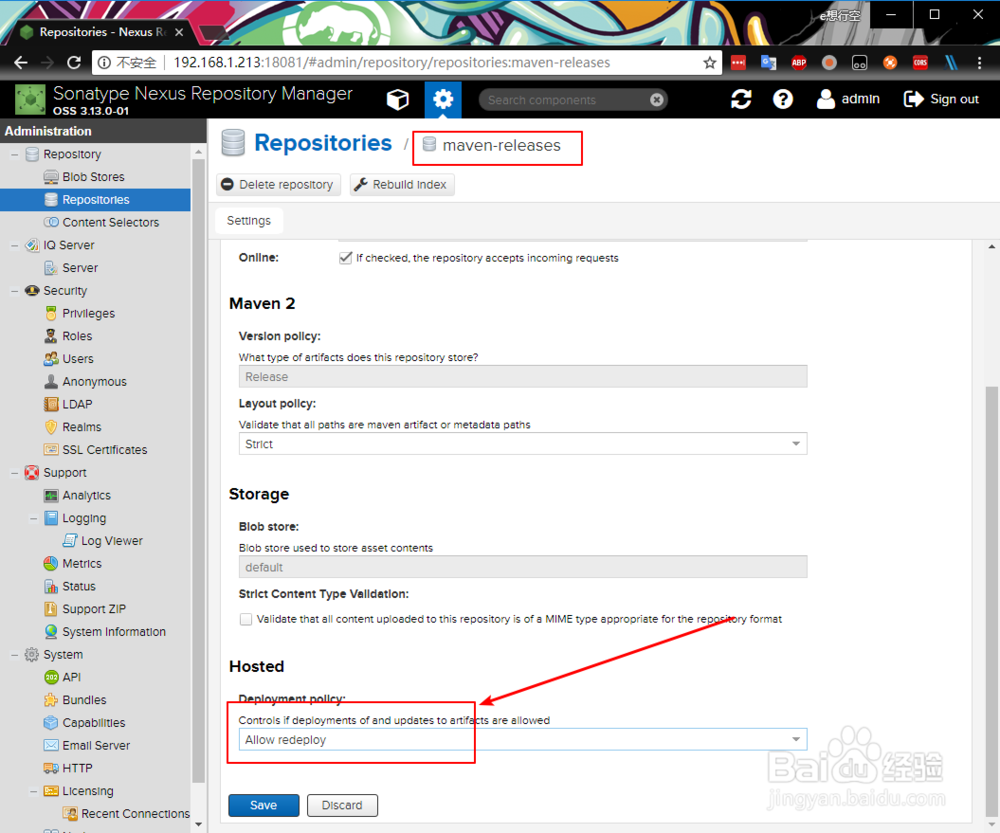Click the browser address bar URL
Viewport: 1000px width, 833px height.
click(392, 63)
